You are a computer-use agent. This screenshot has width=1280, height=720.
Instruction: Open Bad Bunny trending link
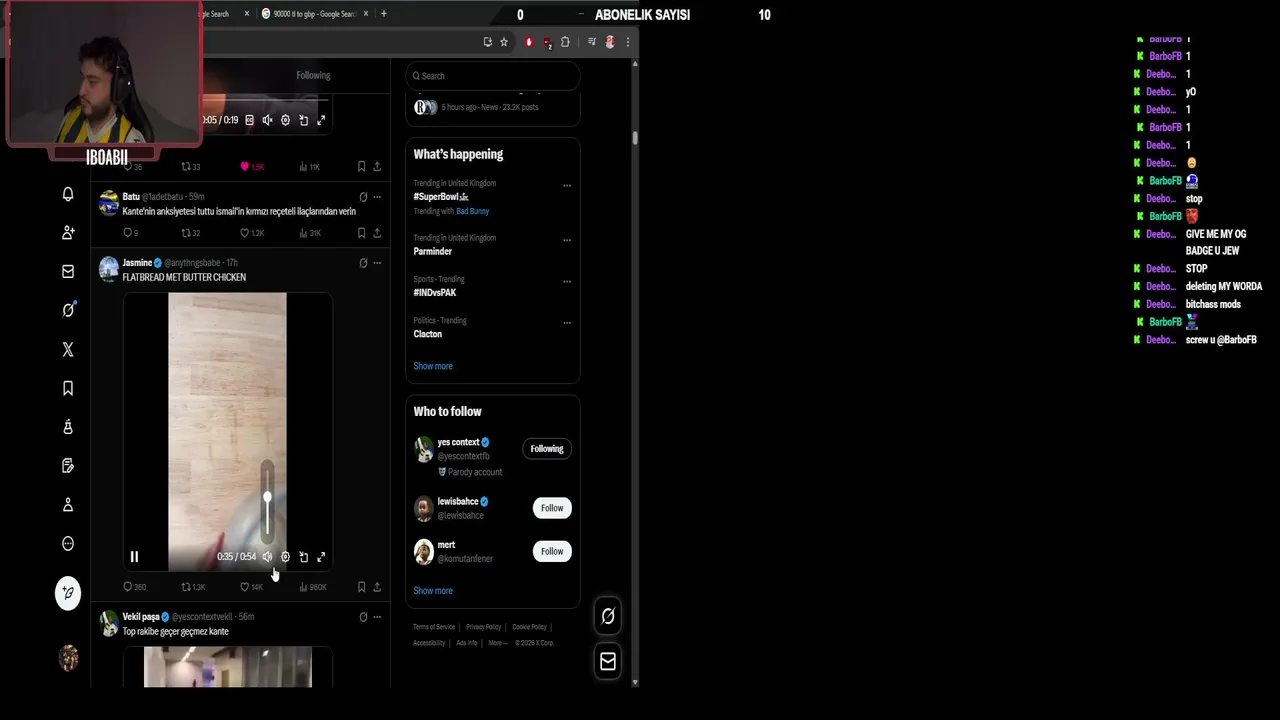473,211
